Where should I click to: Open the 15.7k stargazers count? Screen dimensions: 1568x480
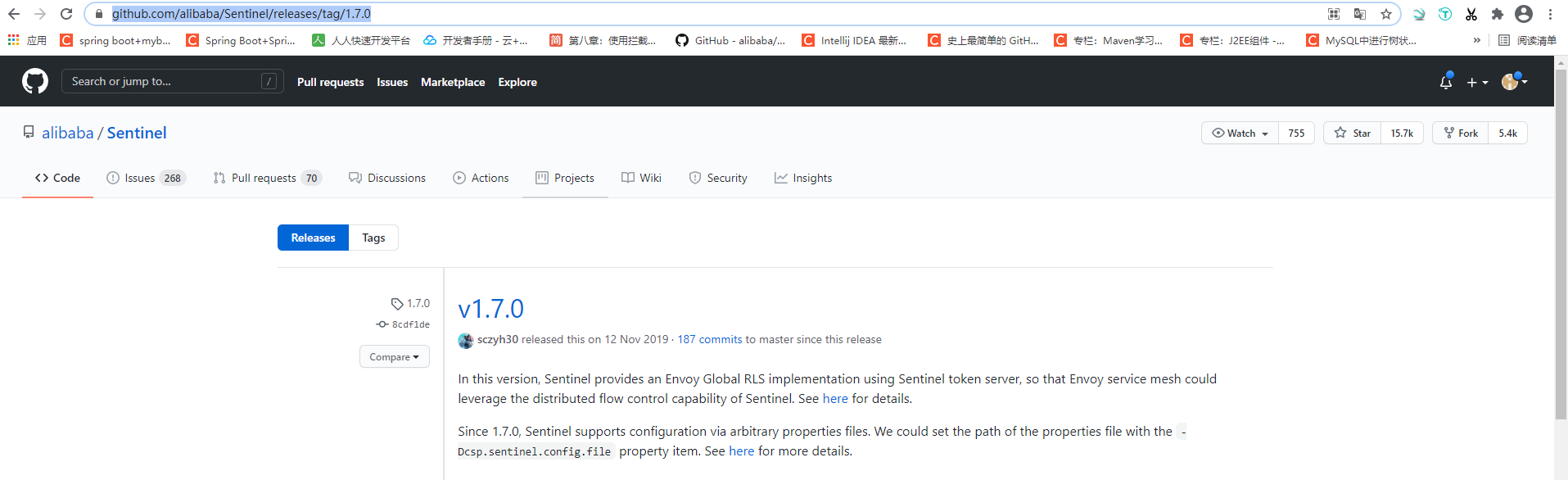[x=1402, y=133]
